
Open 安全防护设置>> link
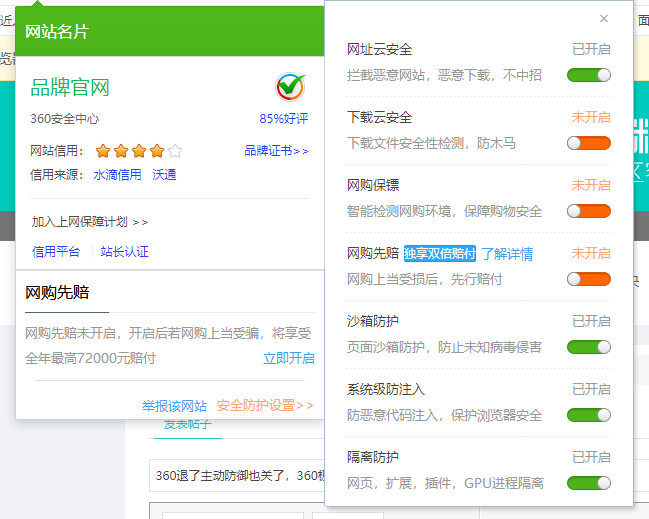coord(265,405)
